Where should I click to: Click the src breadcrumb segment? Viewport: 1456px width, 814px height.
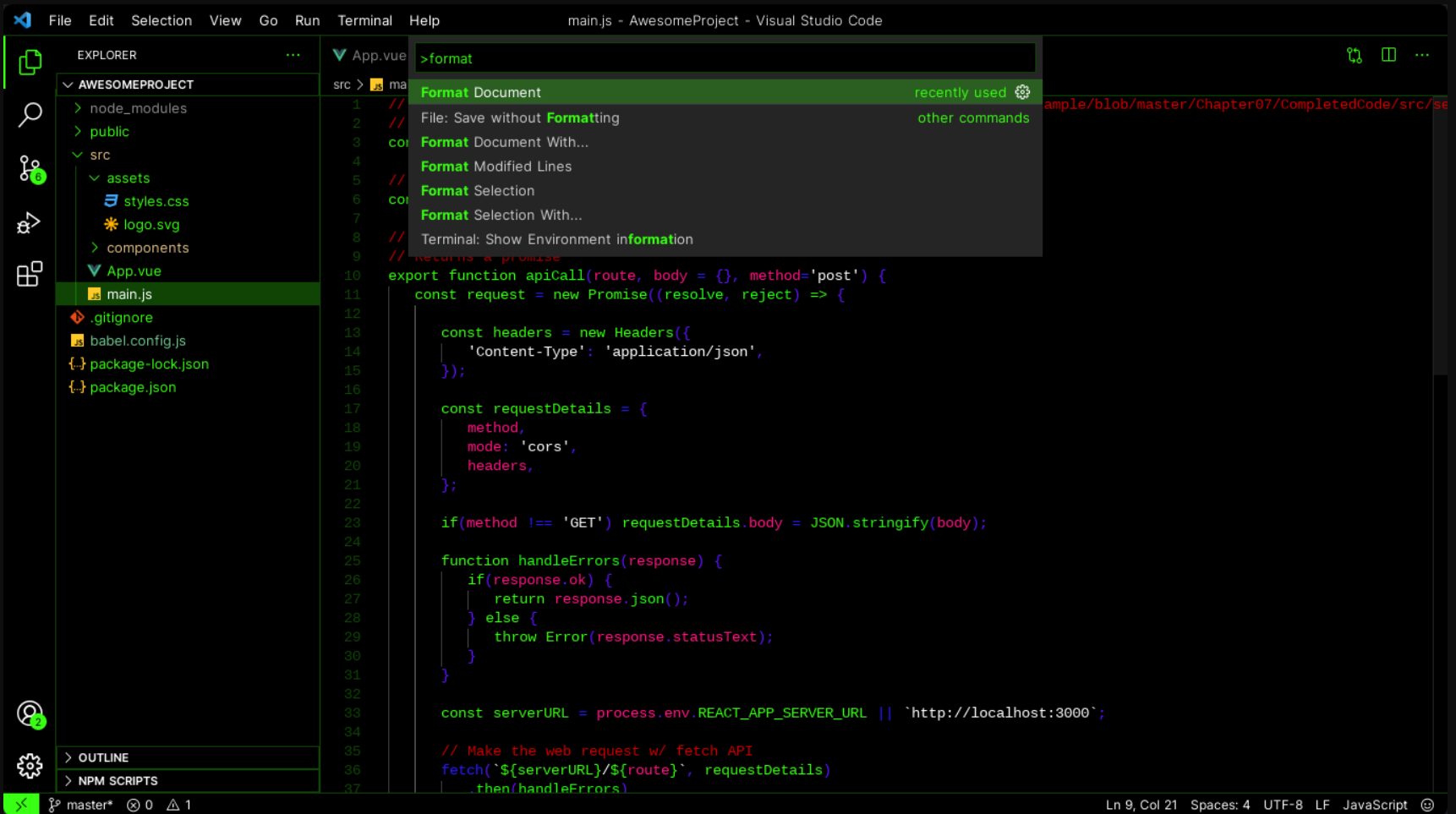click(342, 85)
